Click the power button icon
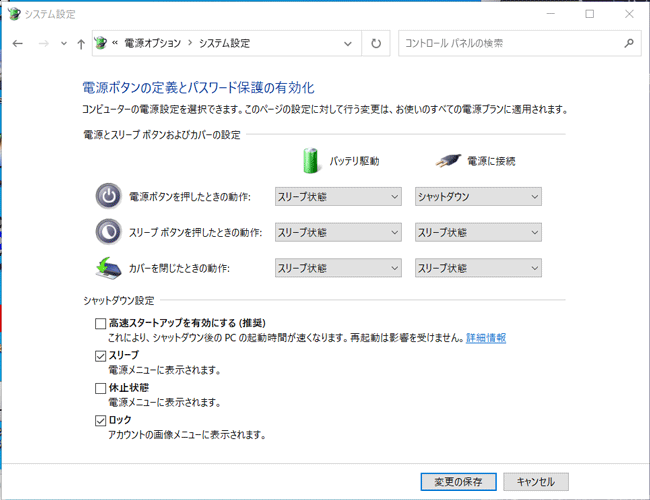 109,196
